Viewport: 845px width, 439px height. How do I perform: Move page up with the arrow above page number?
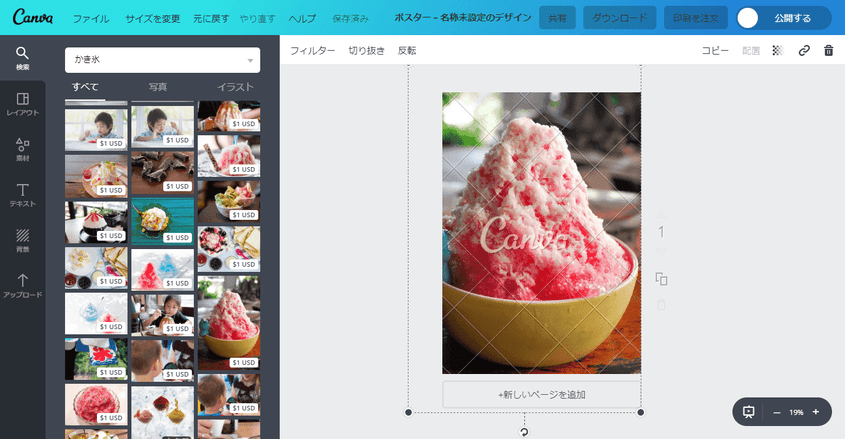661,214
